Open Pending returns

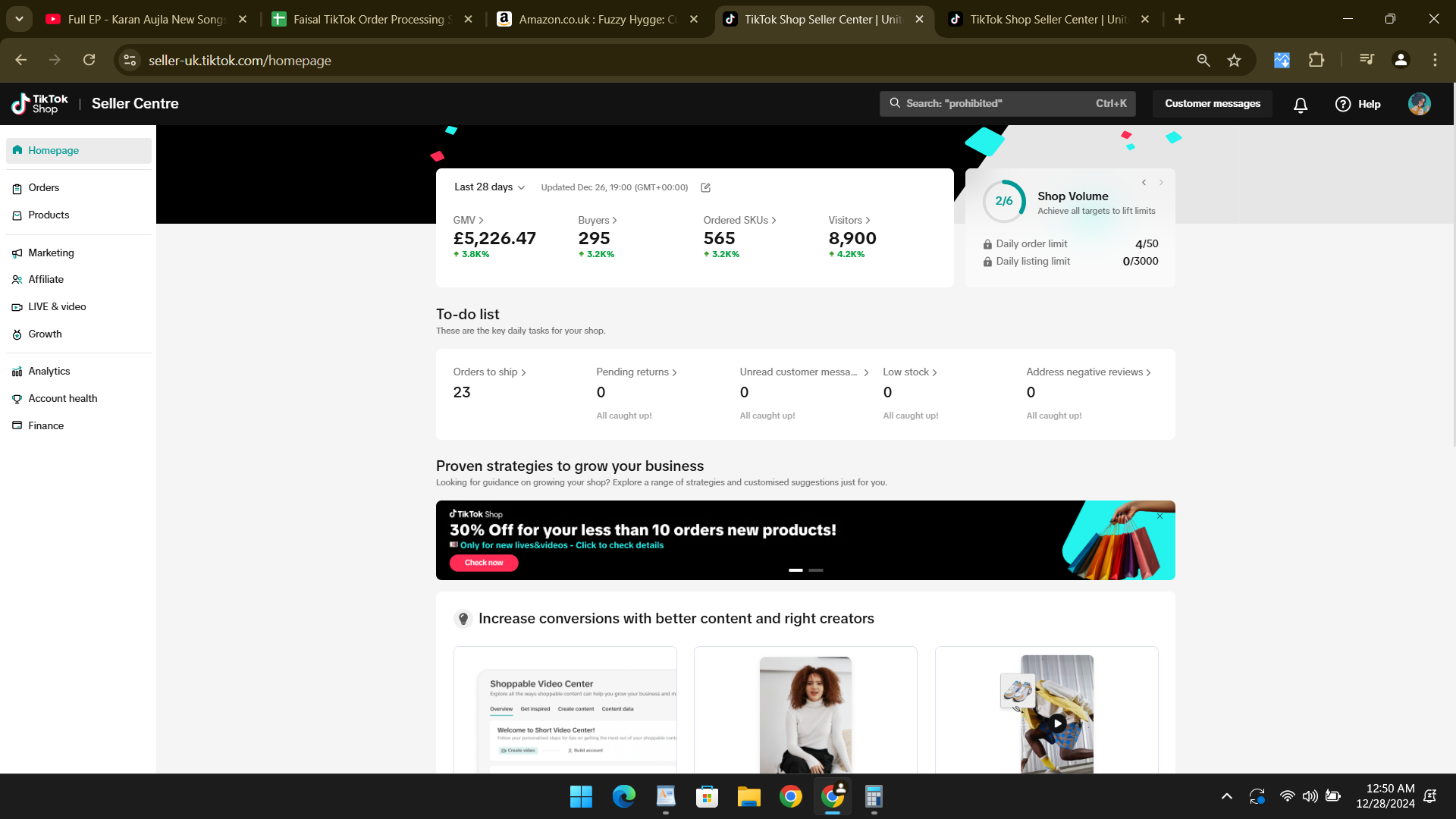coord(636,372)
